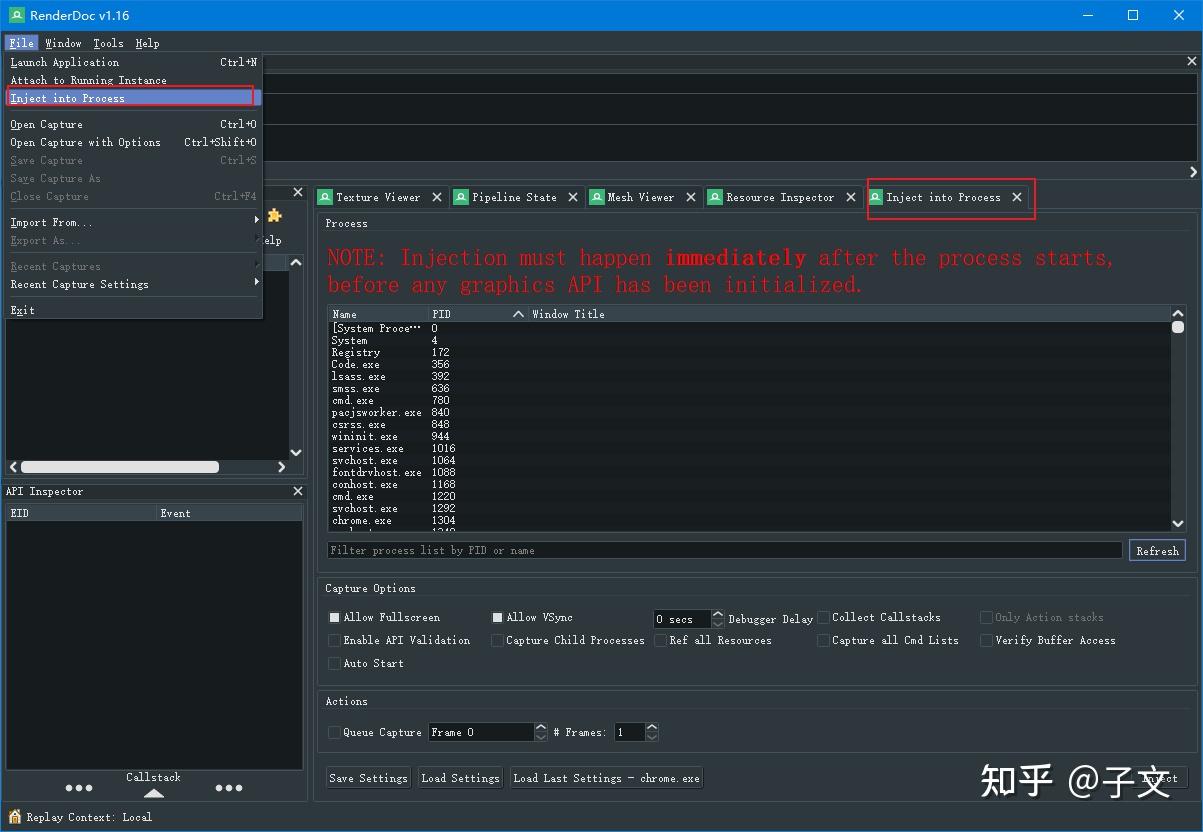This screenshot has height=832, width=1203.
Task: Increase Debugger Delay using the stepper
Action: coord(717,614)
